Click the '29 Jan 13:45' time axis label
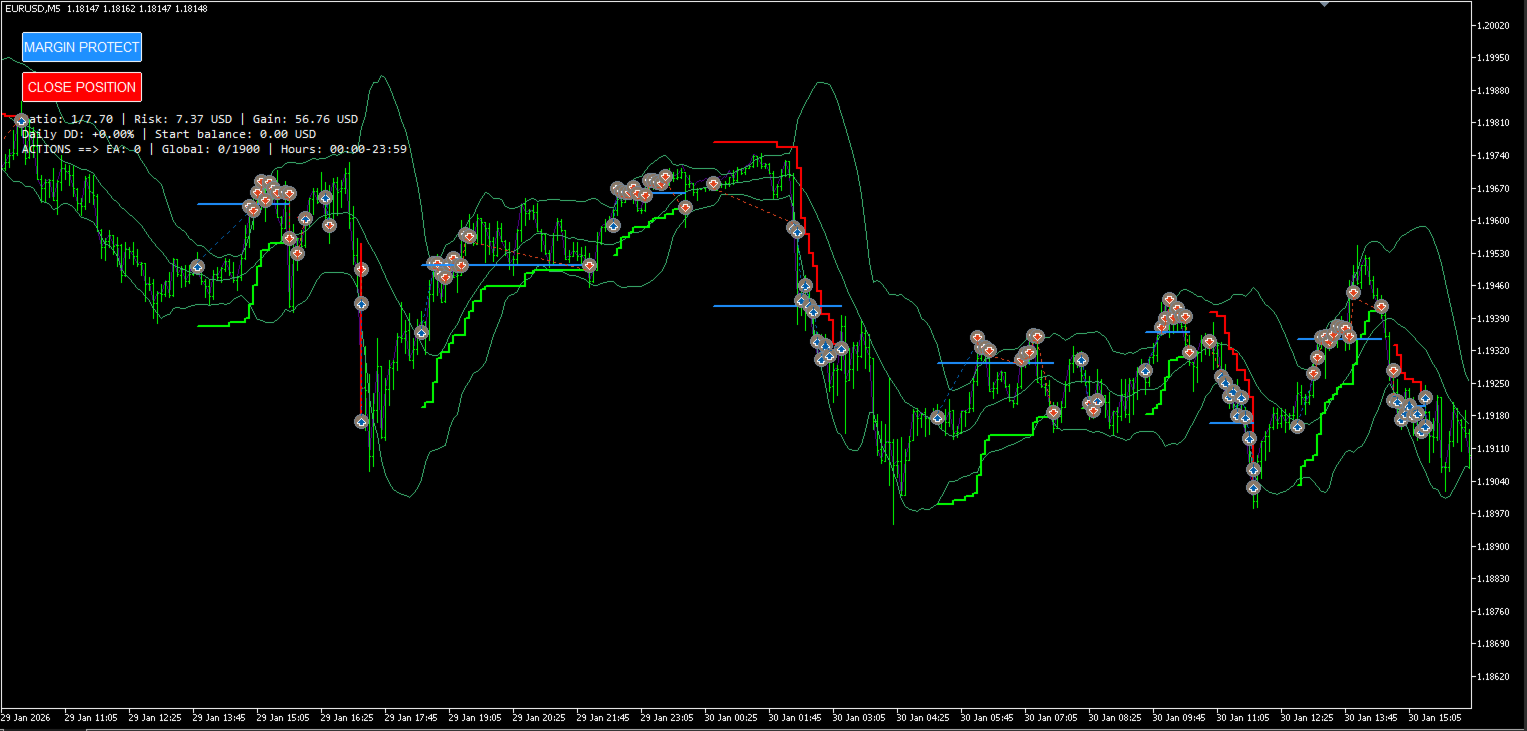This screenshot has height=731, width=1527. pos(219,718)
